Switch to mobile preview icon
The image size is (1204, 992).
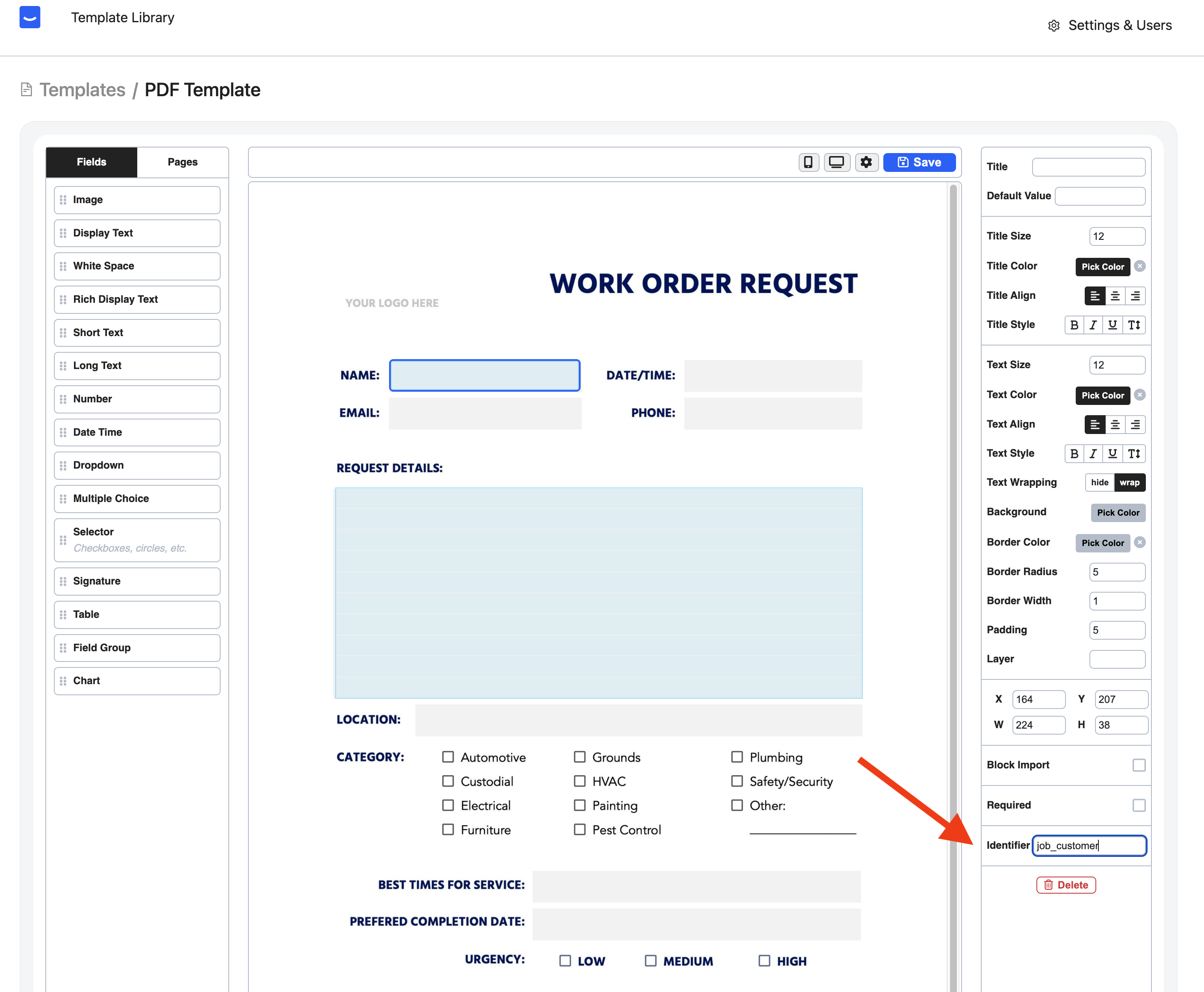tap(808, 162)
